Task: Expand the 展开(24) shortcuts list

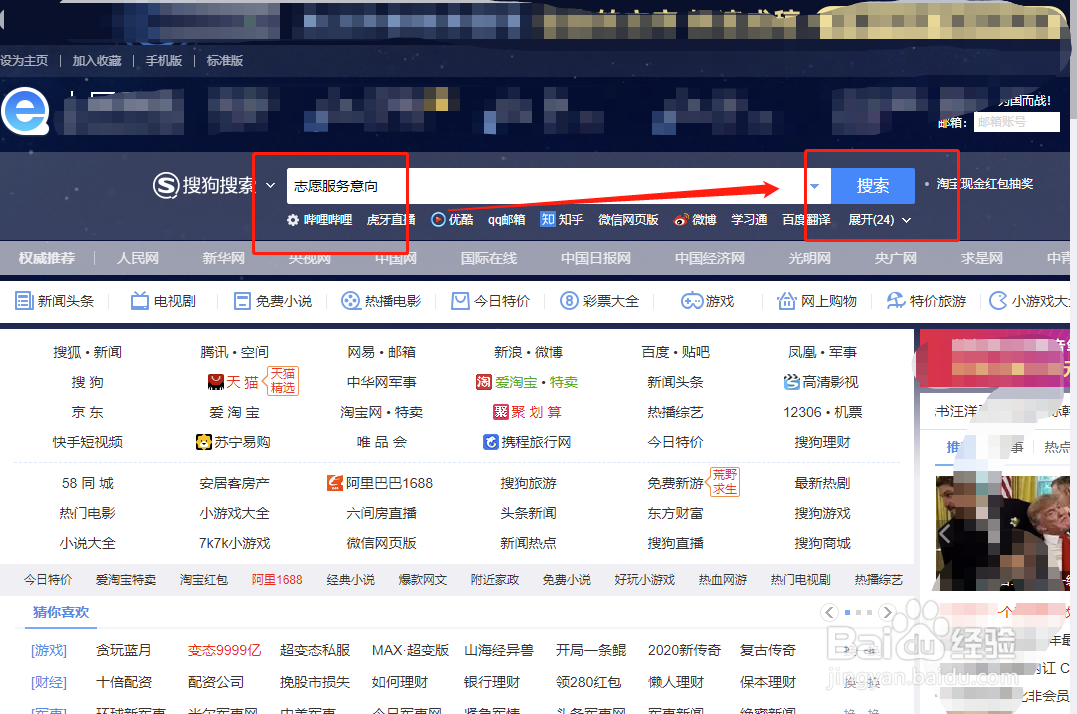Action: click(879, 220)
